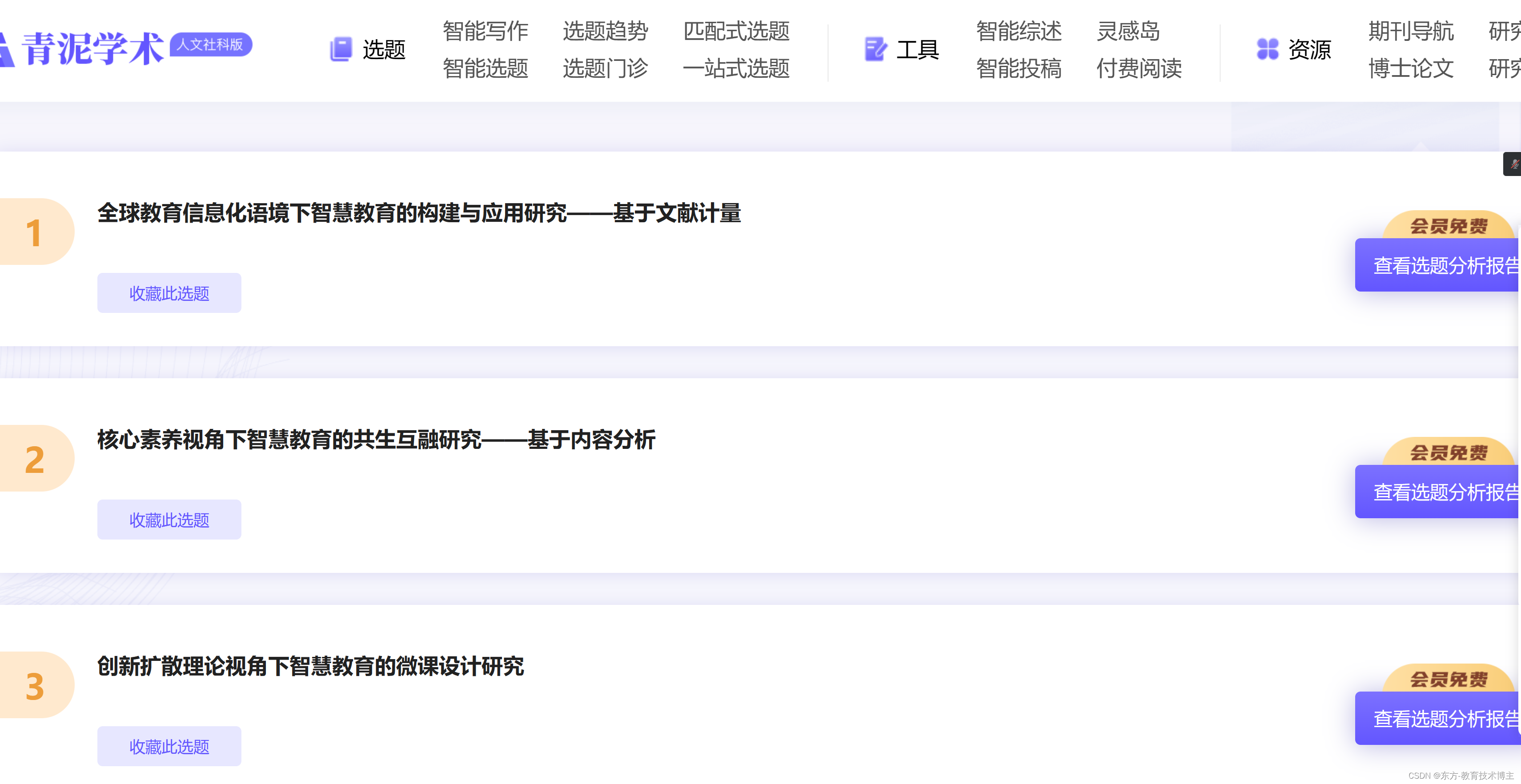The width and height of the screenshot is (1521, 784).
Task: Click the number 1 rank badge
Action: tap(34, 232)
